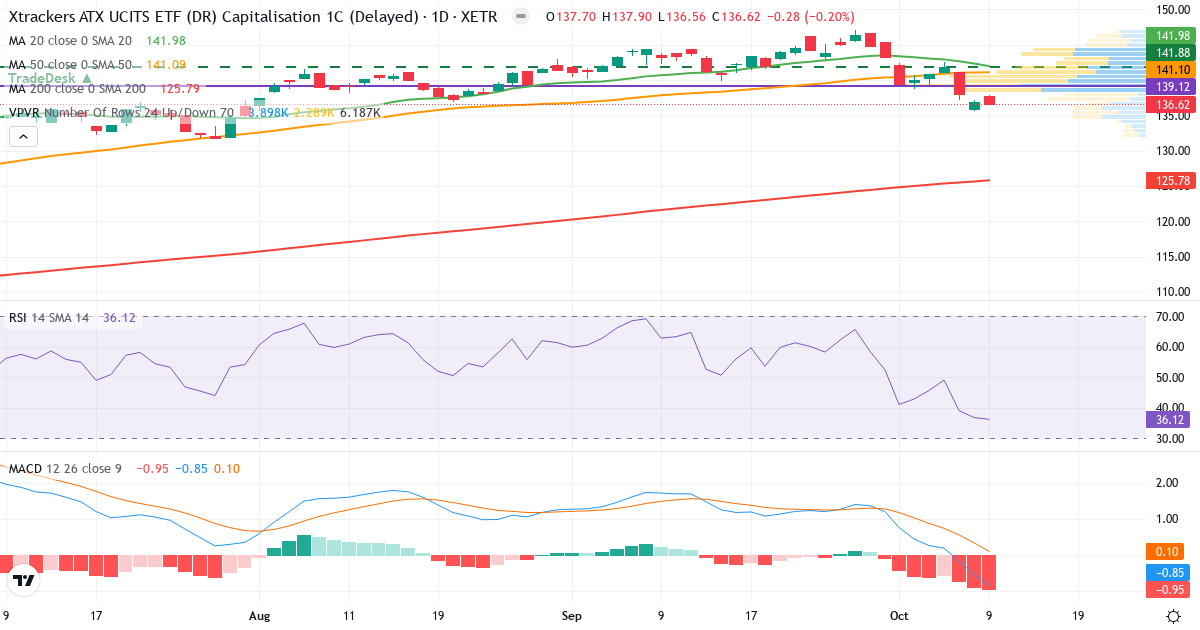Click MA 50 legend value 141.09
Viewport: 1200px width, 630px height.
coord(166,65)
